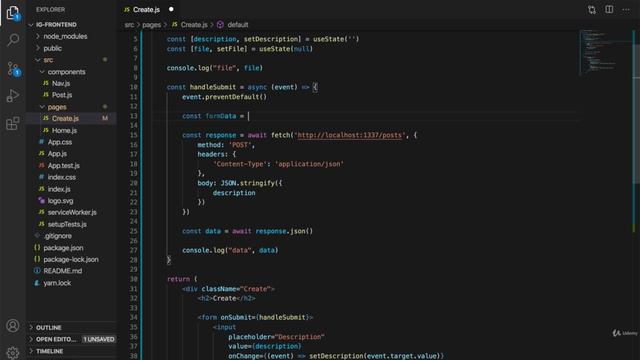Screen dimensions: 640x360
Task: Click line number 15 in gutter
Action: tap(133, 135)
